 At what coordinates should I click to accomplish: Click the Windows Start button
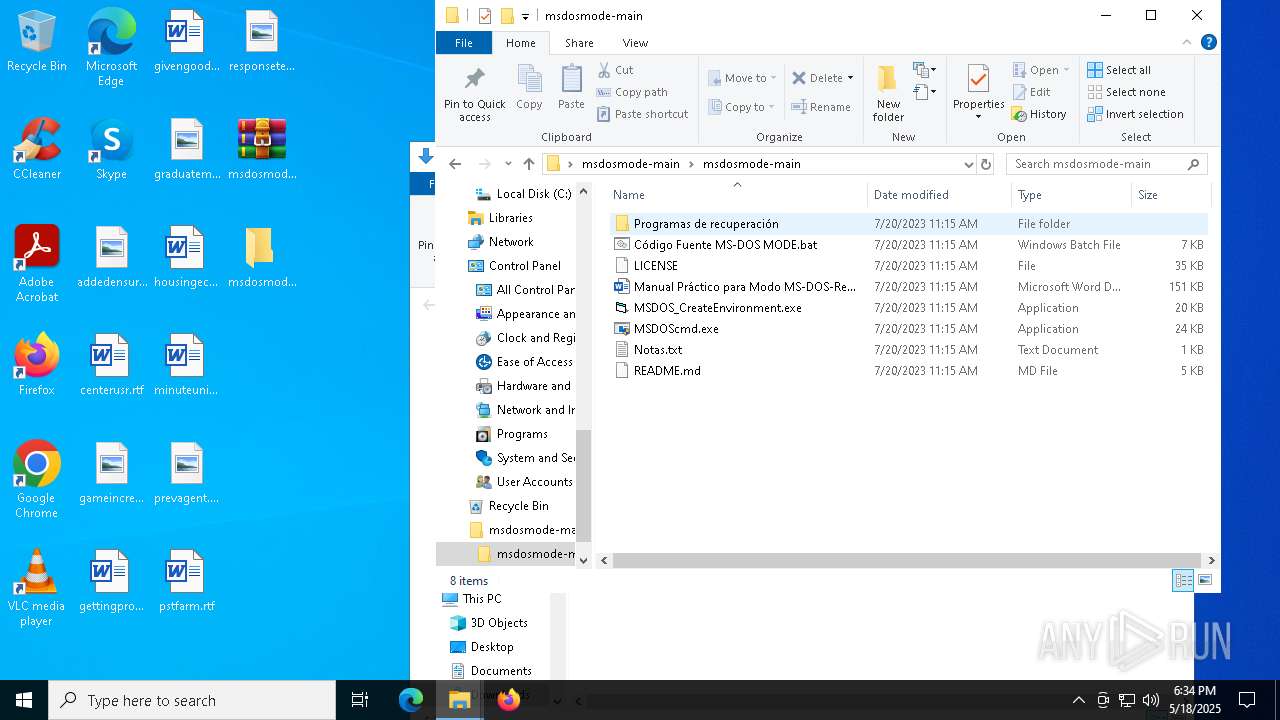coord(24,700)
